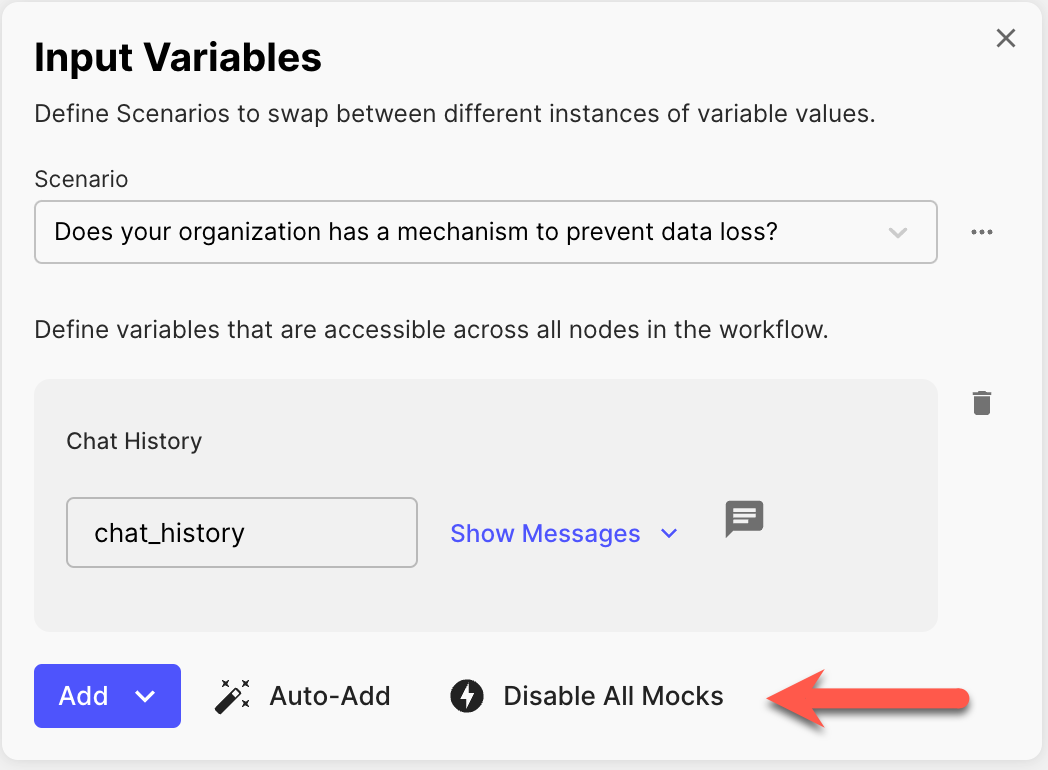Select the data loss scenario text
Screen dimensions: 1048x770
[416, 232]
